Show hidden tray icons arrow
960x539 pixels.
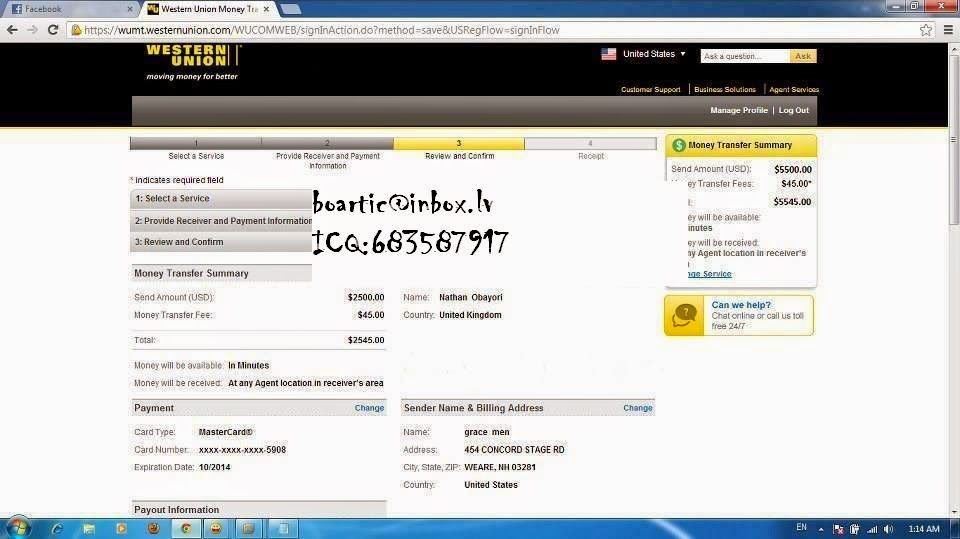click(x=821, y=529)
